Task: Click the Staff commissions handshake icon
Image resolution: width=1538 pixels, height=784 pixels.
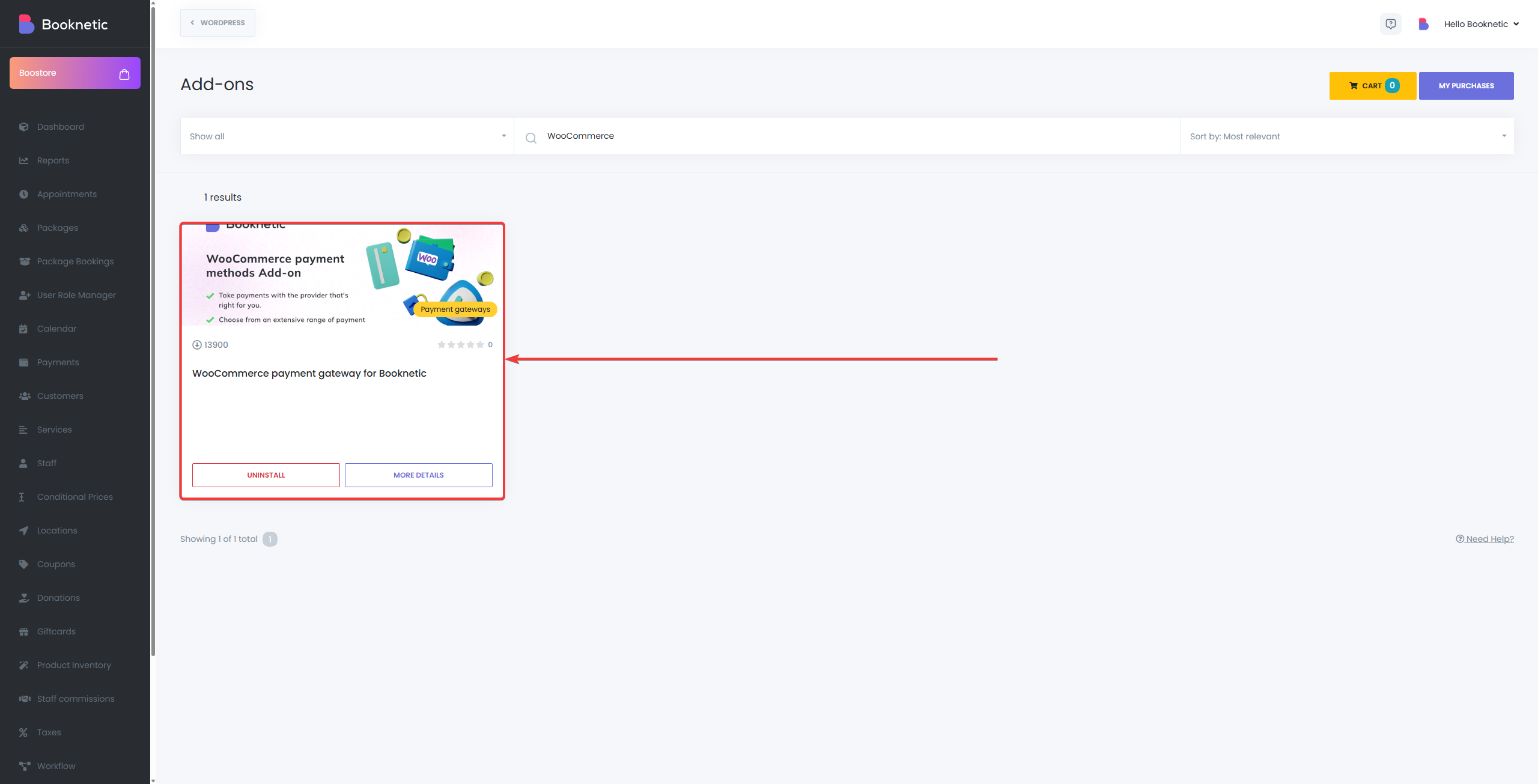Action: pos(25,699)
